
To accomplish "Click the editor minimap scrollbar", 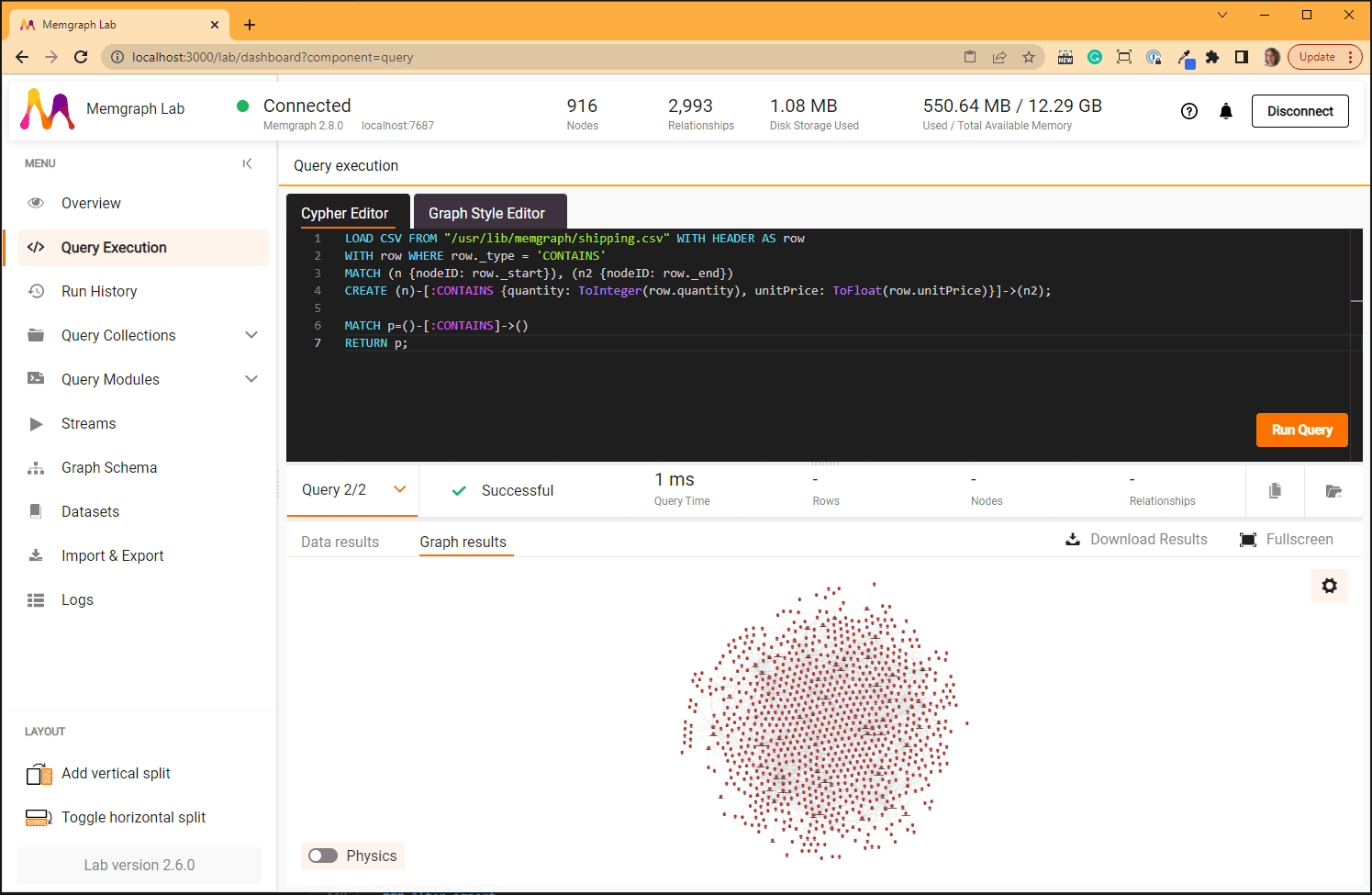I will click(1356, 344).
